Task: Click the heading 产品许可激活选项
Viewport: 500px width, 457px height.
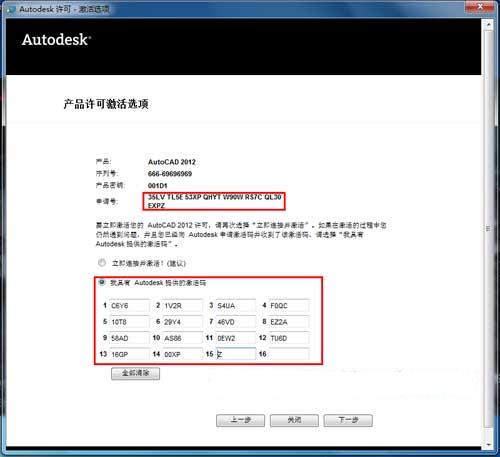Action: coord(106,104)
